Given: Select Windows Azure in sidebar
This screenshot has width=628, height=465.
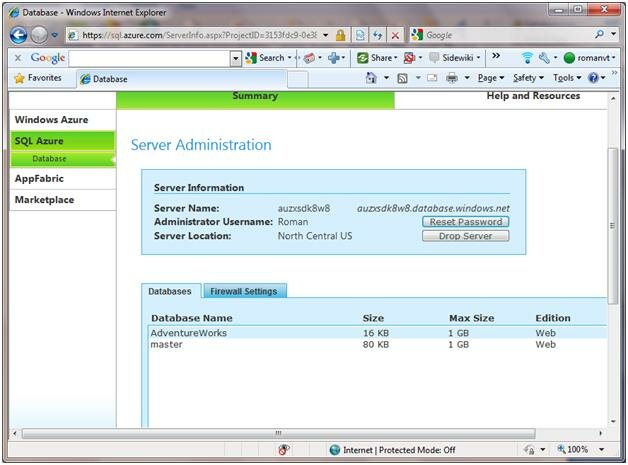Looking at the screenshot, I should click(x=63, y=120).
